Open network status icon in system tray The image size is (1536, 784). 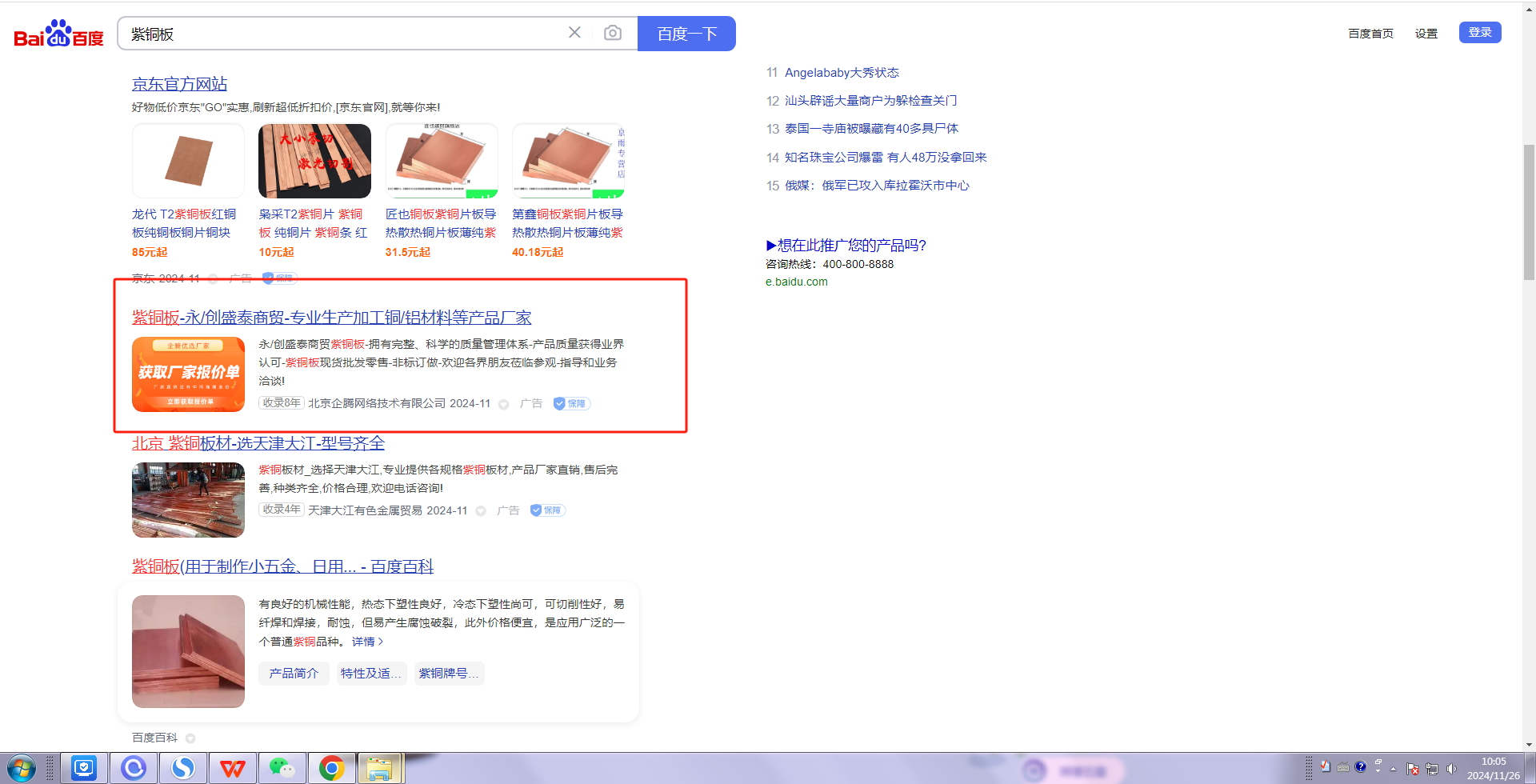(1432, 769)
